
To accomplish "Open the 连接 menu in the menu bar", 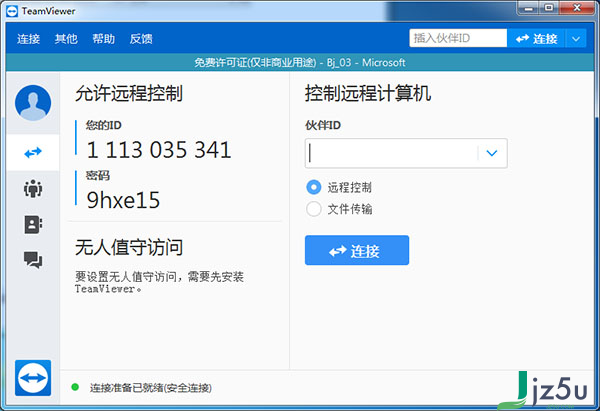I will pyautogui.click(x=28, y=39).
